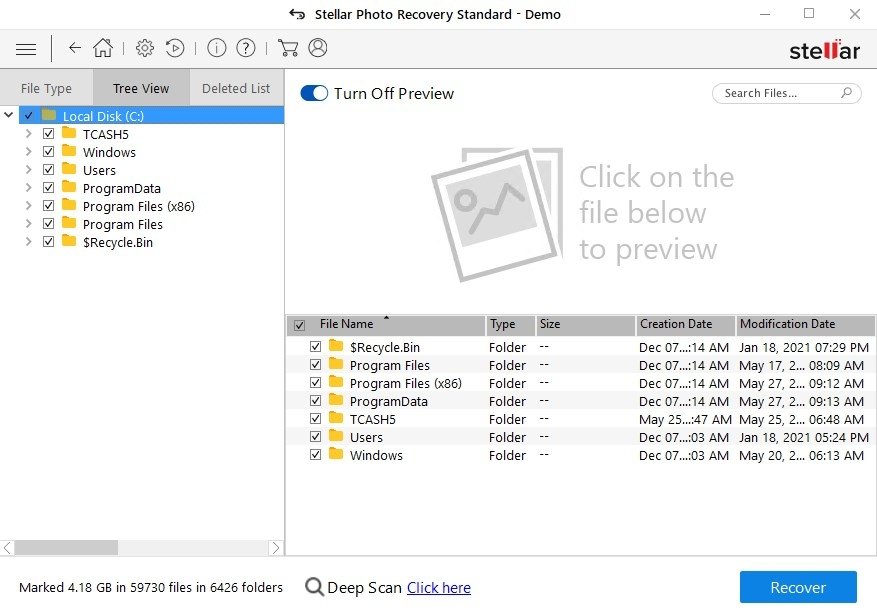Click the tree horizontal scrollbar thumb

coord(66,547)
